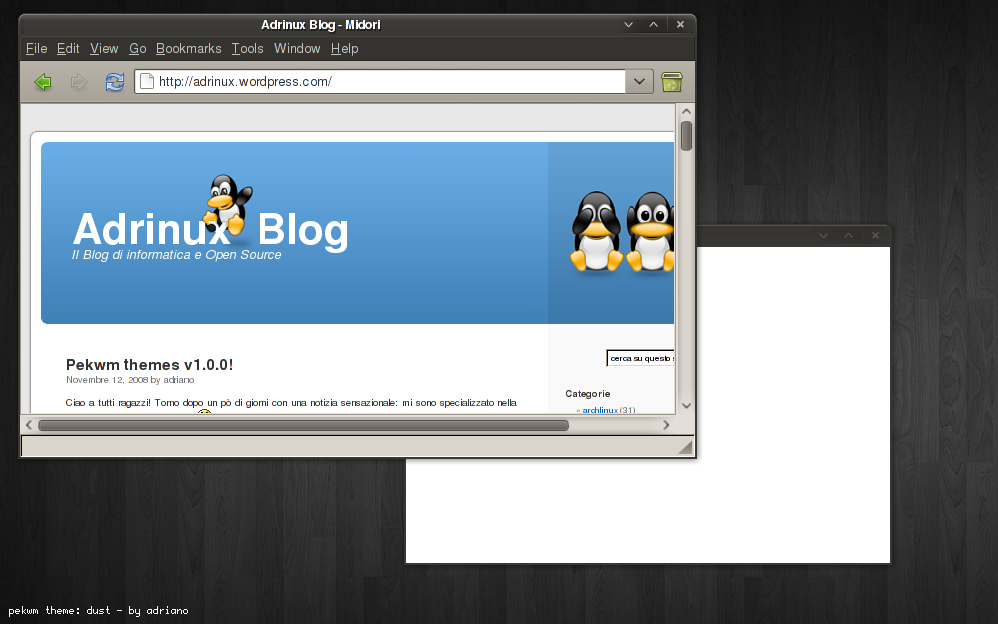Open the post 'Pekwm themes v1.0.0!'
This screenshot has width=998, height=624.
click(x=150, y=365)
